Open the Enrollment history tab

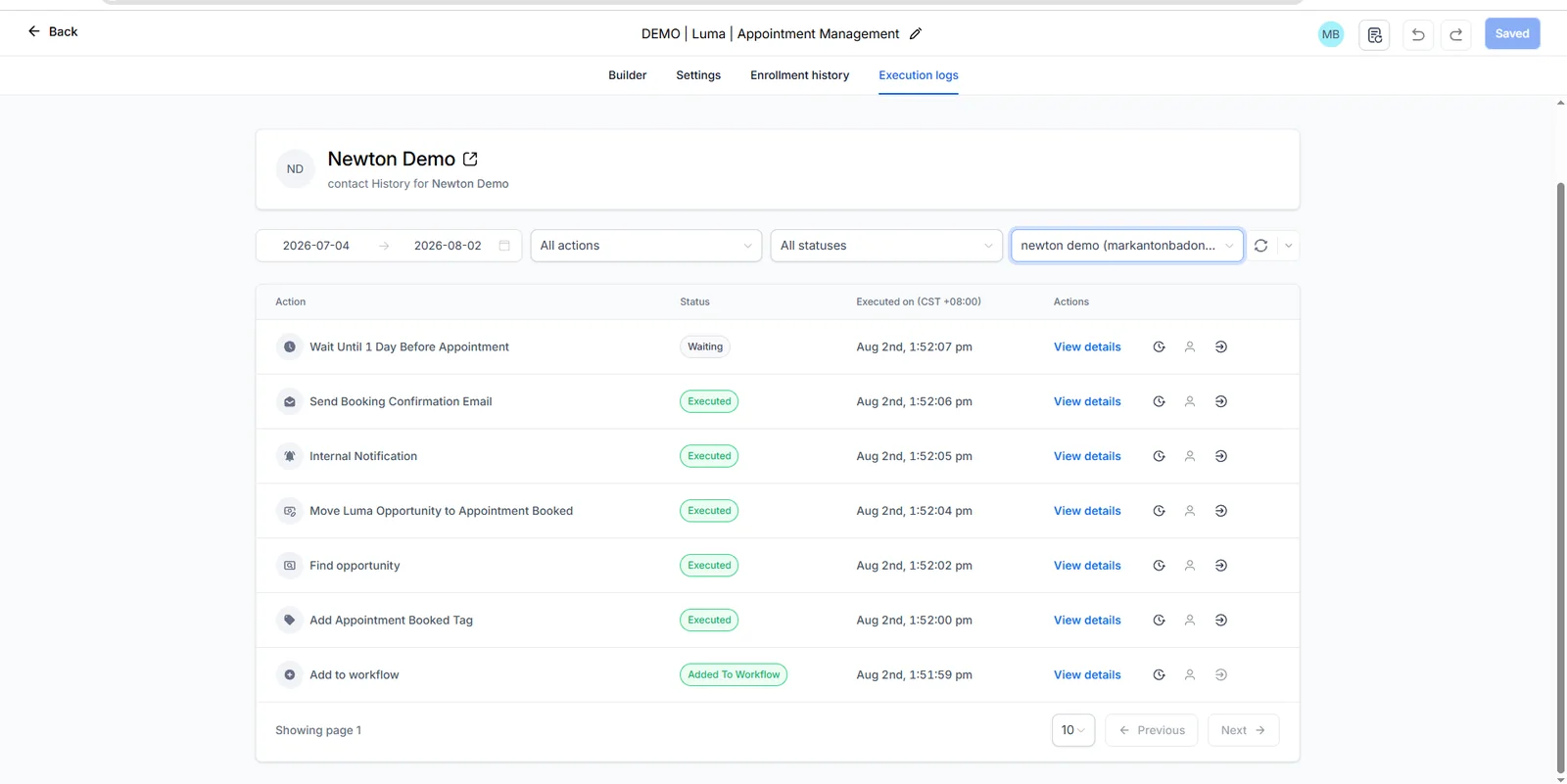point(799,75)
